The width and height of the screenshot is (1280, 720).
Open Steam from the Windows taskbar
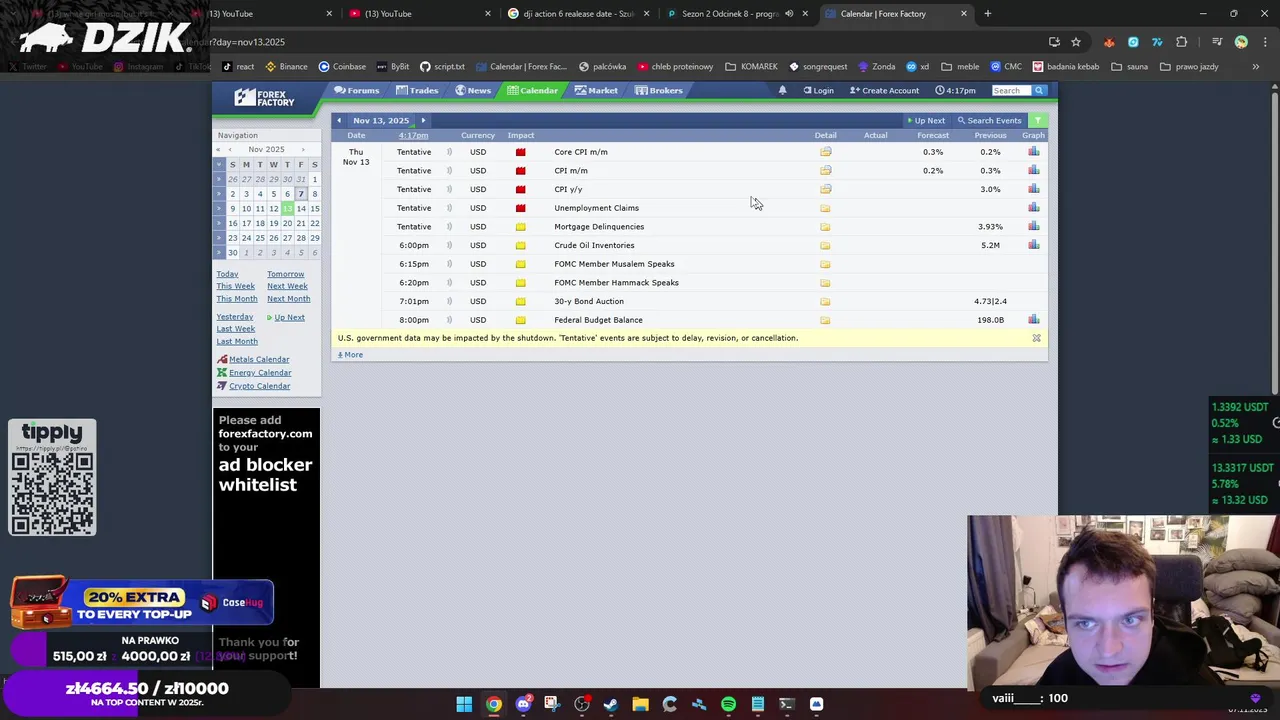click(x=611, y=704)
